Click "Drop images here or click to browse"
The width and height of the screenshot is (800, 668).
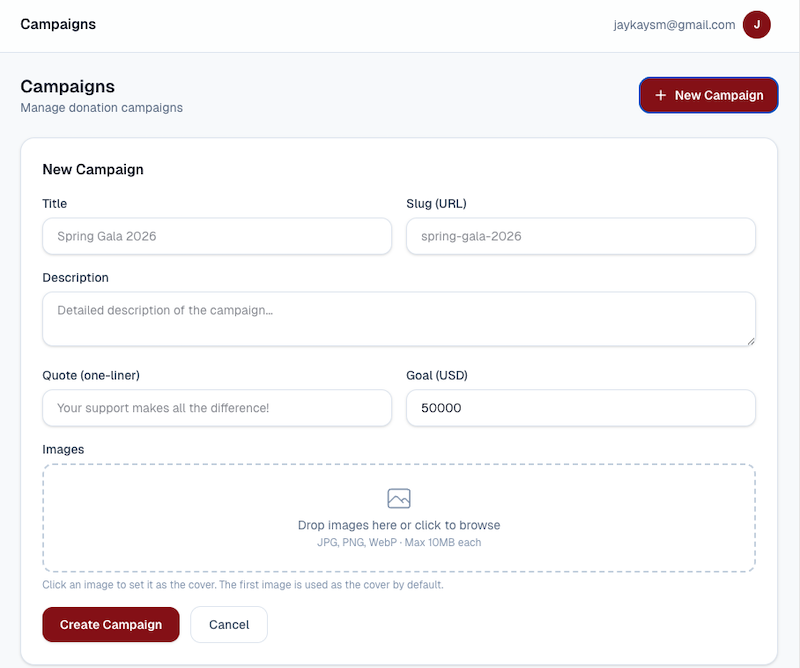tap(399, 525)
